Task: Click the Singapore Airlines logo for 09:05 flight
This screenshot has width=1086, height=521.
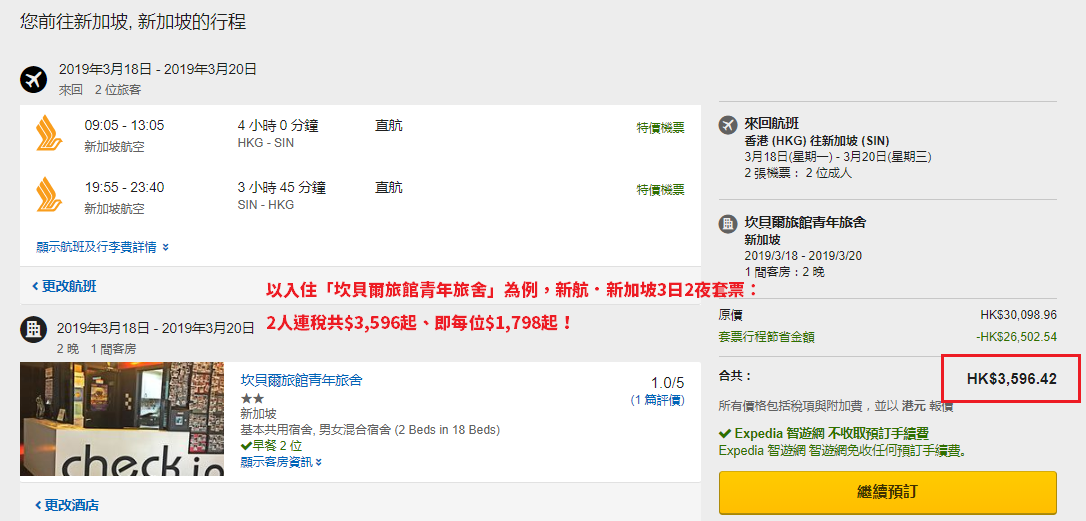Action: point(49,134)
